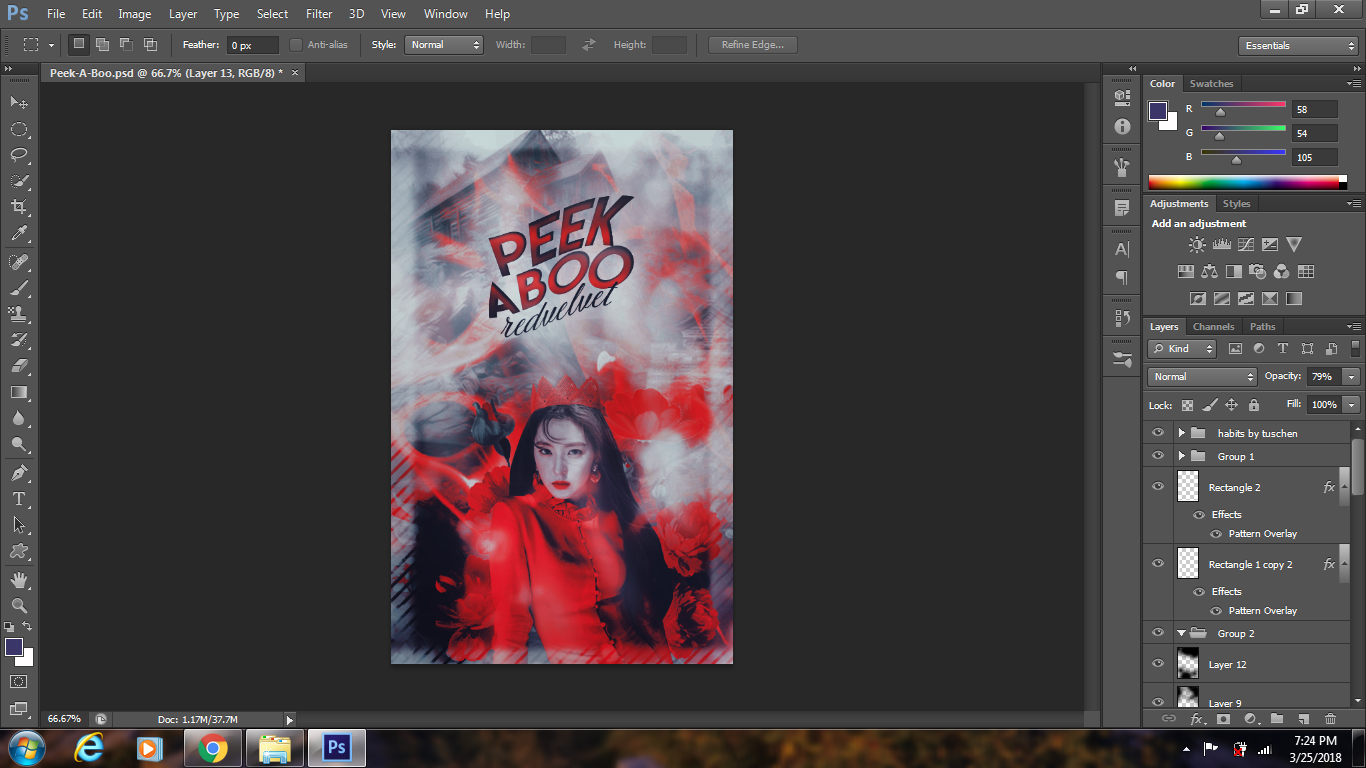Open the Essentials workspace dropdown
The height and width of the screenshot is (768, 1366).
(x=1297, y=46)
